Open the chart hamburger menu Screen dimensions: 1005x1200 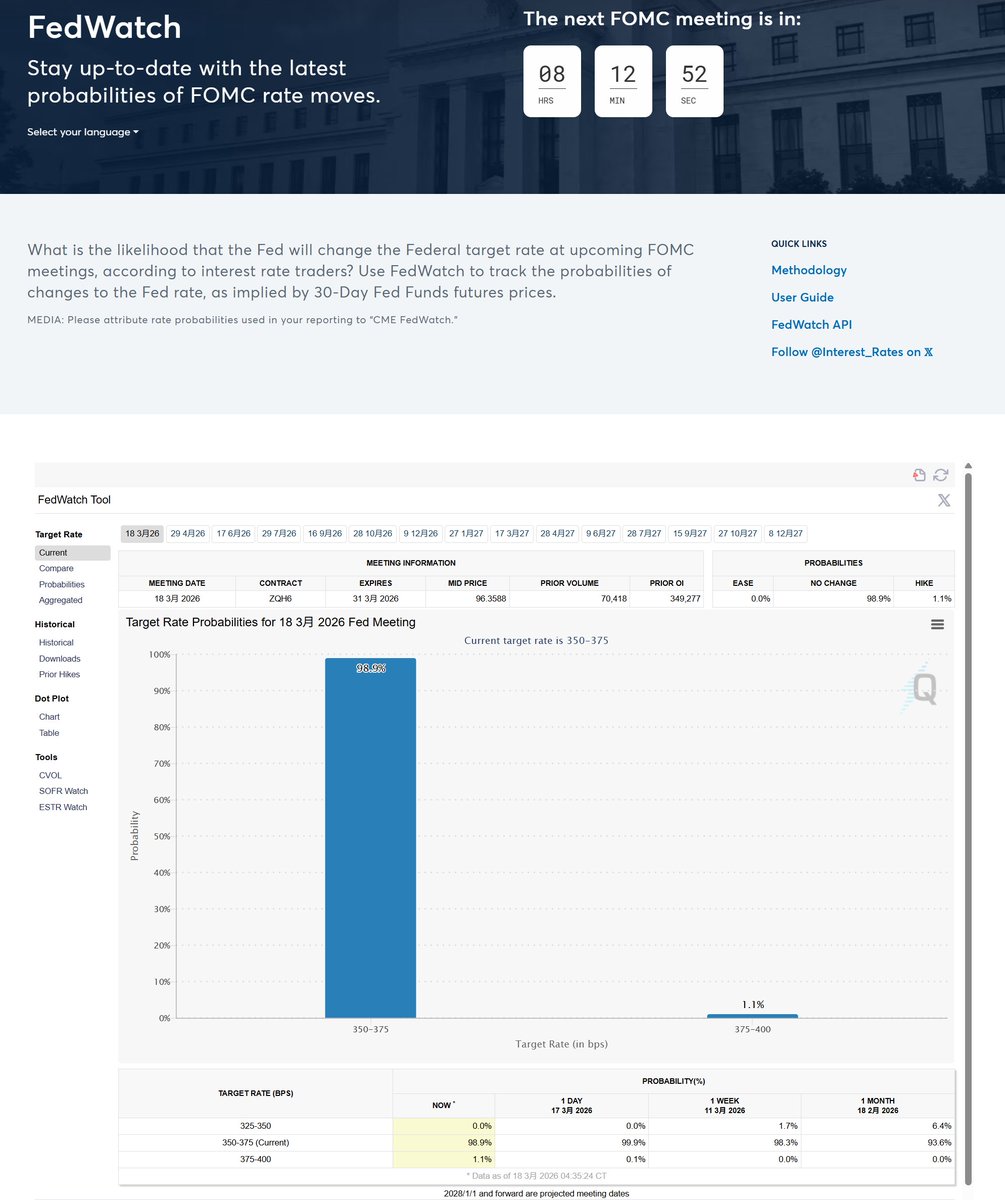point(937,624)
